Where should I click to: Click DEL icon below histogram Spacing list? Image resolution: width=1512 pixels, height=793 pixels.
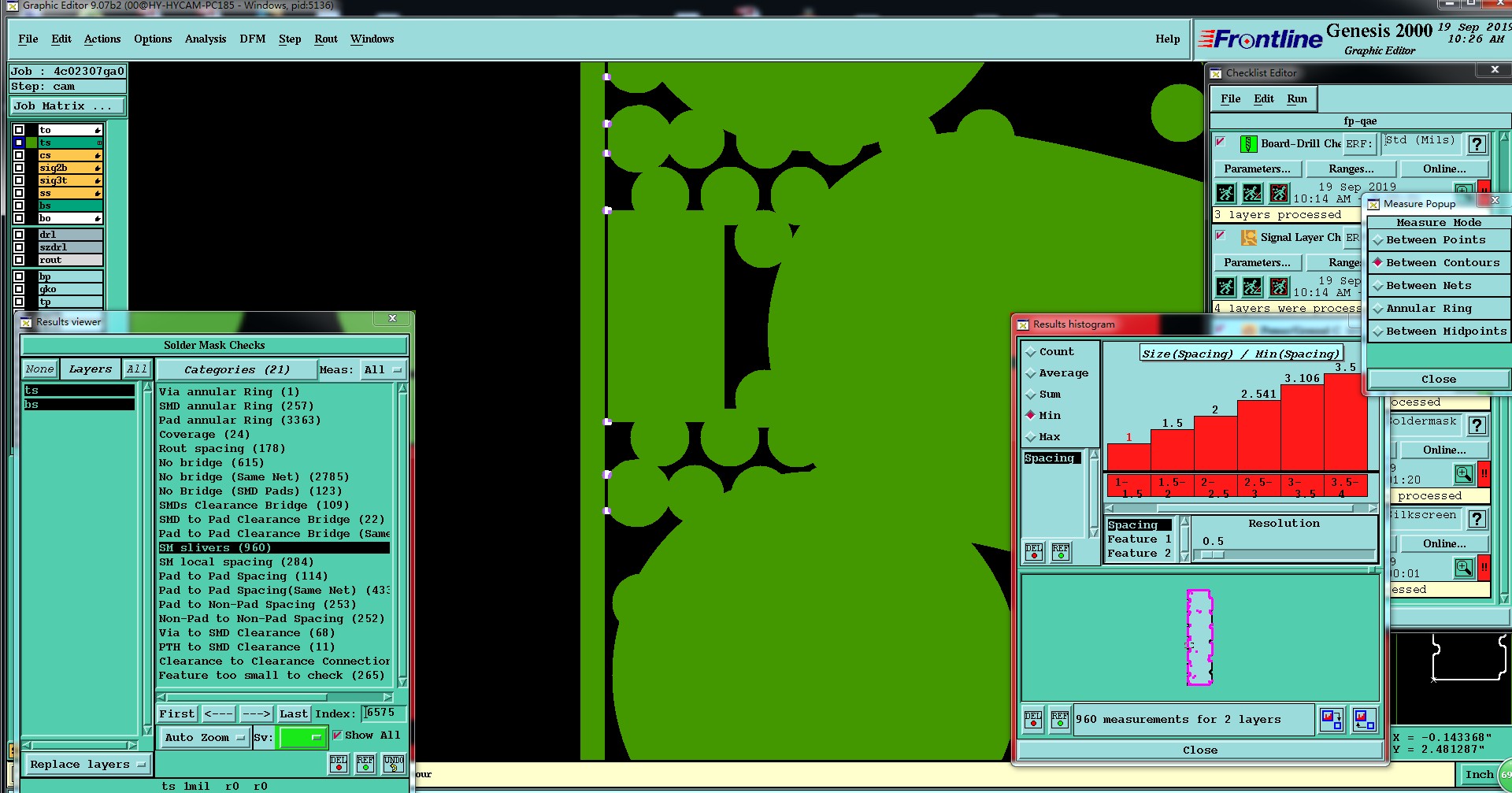pyautogui.click(x=1034, y=551)
